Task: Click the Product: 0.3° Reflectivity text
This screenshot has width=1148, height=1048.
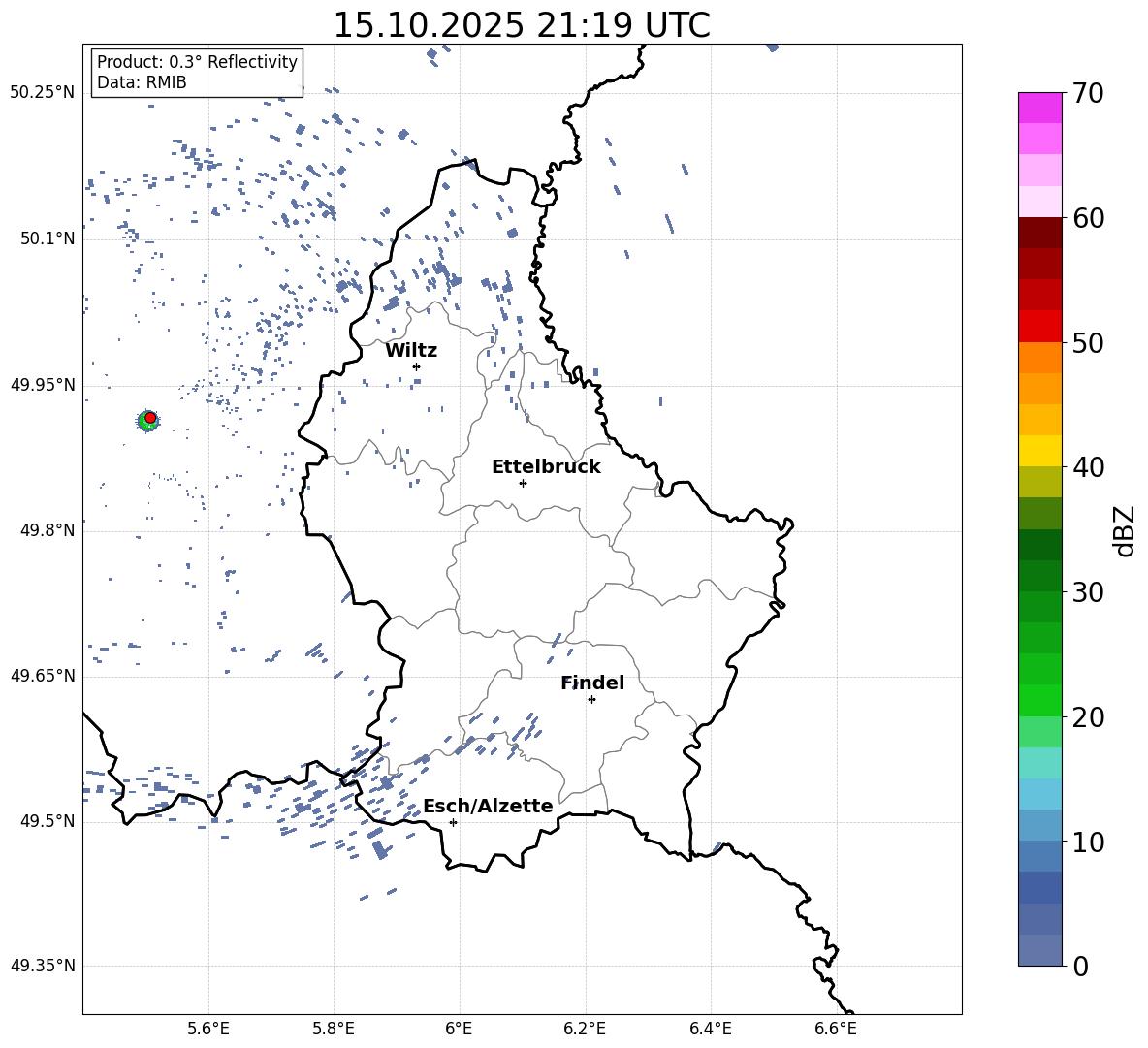Action: [x=197, y=62]
